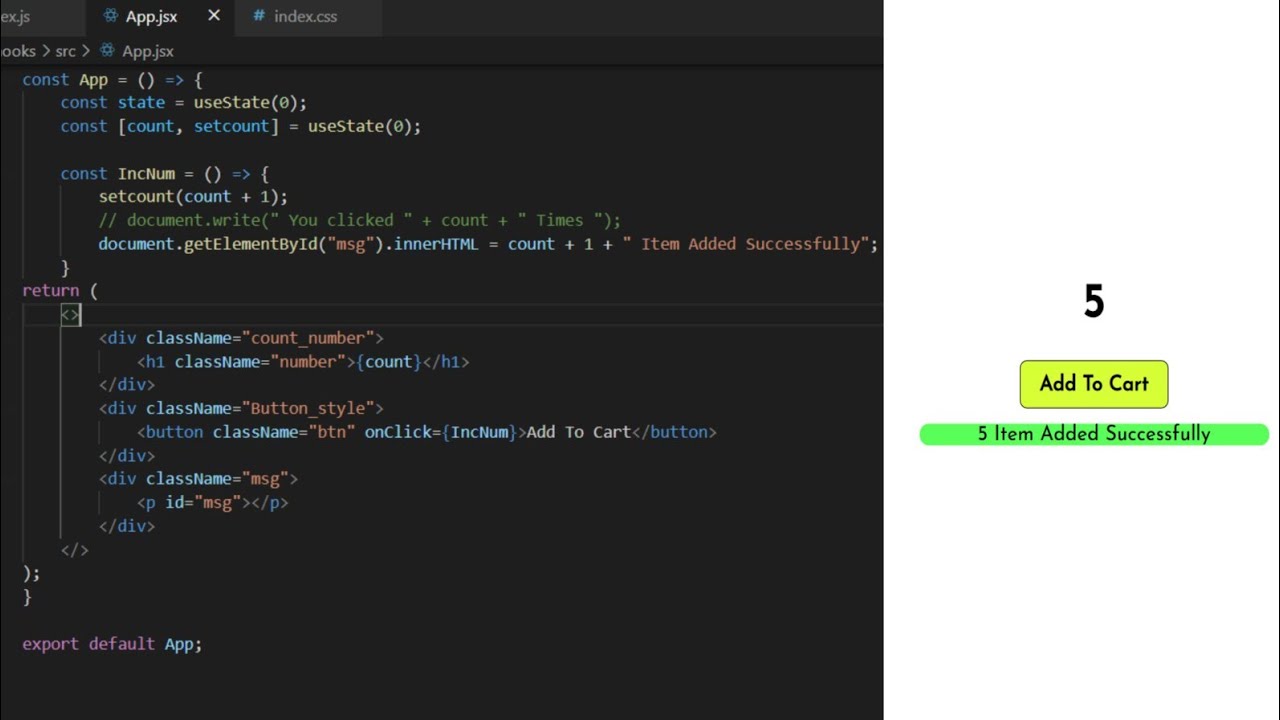The width and height of the screenshot is (1280, 720).
Task: Click the export default App line
Action: (x=112, y=644)
